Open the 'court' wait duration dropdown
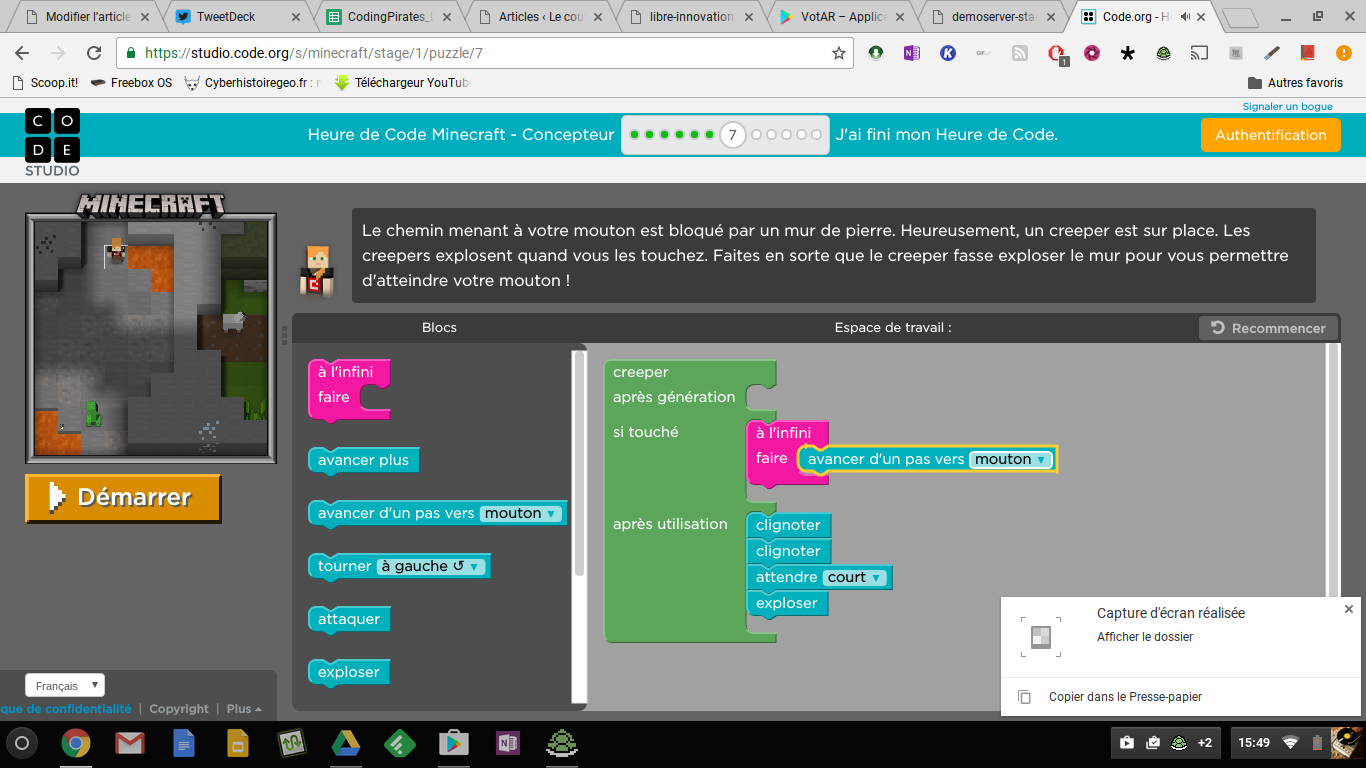1366x768 pixels. click(854, 577)
